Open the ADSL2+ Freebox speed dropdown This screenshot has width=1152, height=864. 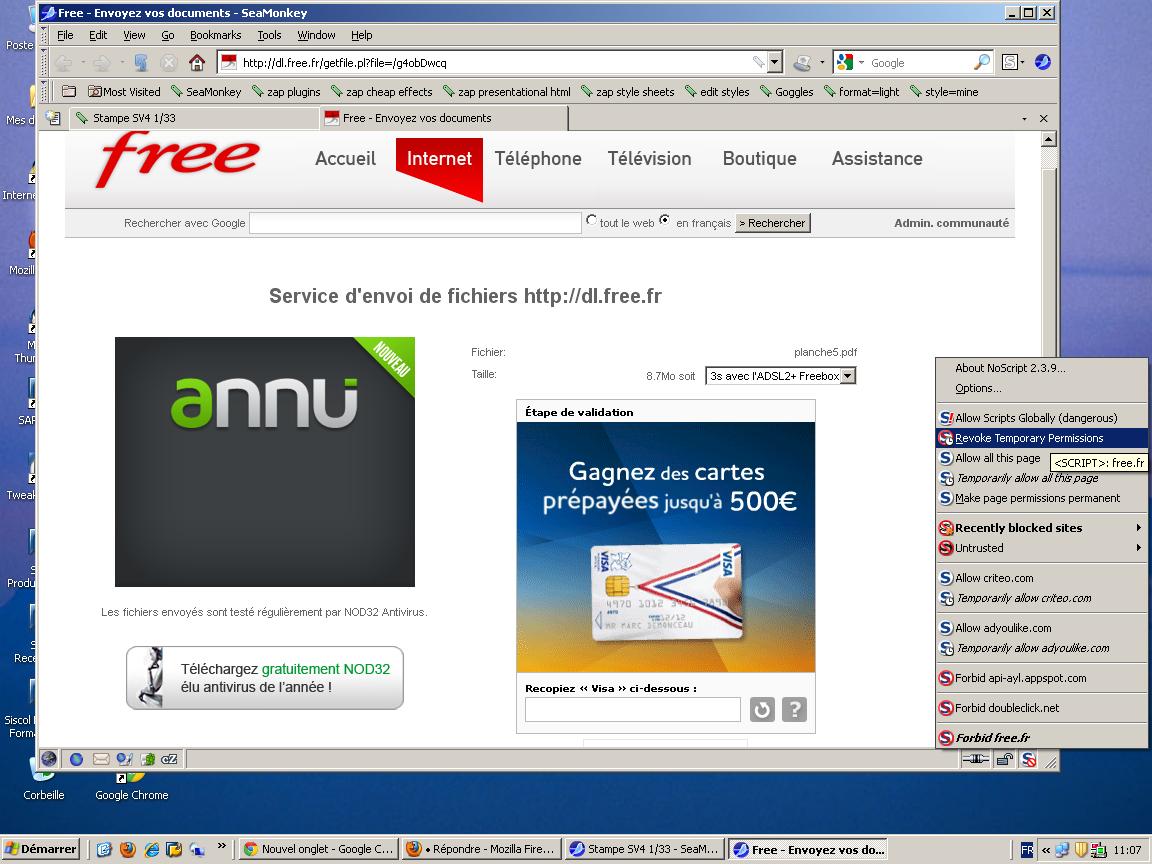(x=847, y=376)
